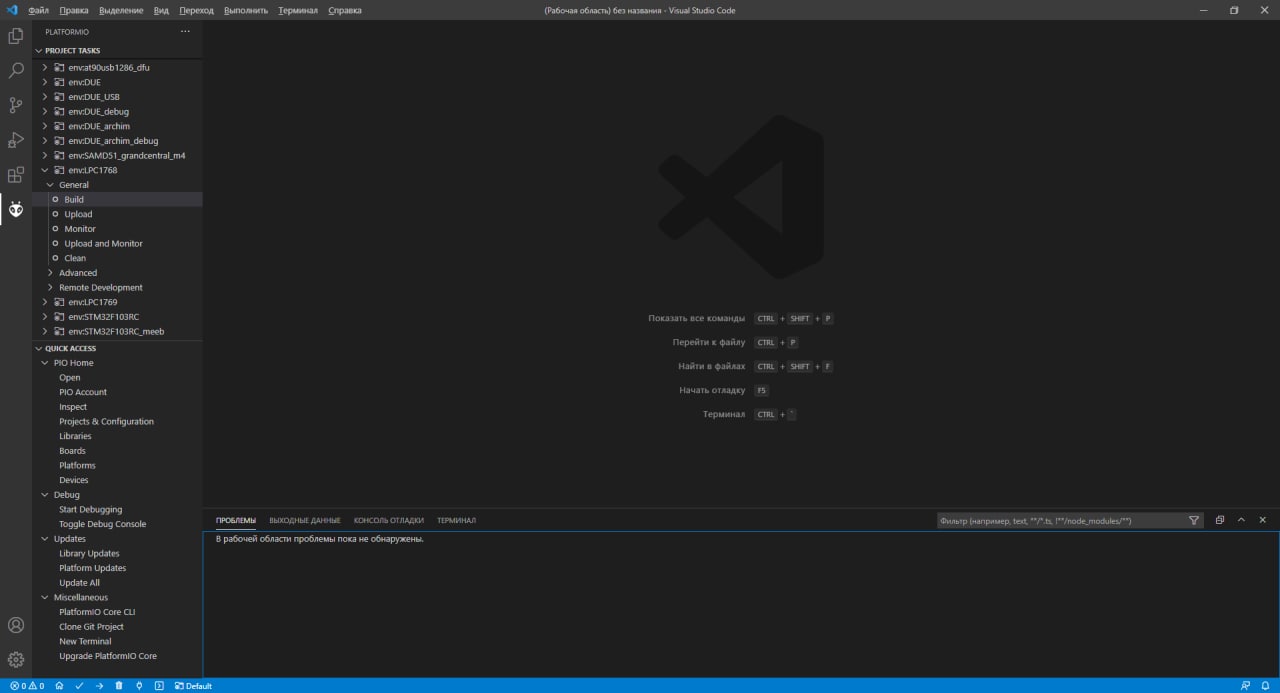
Task: Collapse the General task group
Action: pos(50,185)
